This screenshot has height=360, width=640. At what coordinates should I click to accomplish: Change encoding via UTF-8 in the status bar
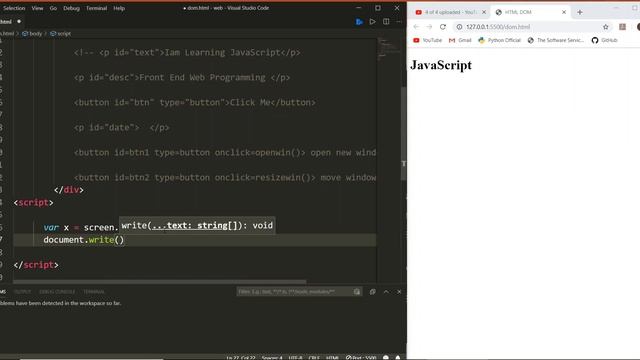296,358
